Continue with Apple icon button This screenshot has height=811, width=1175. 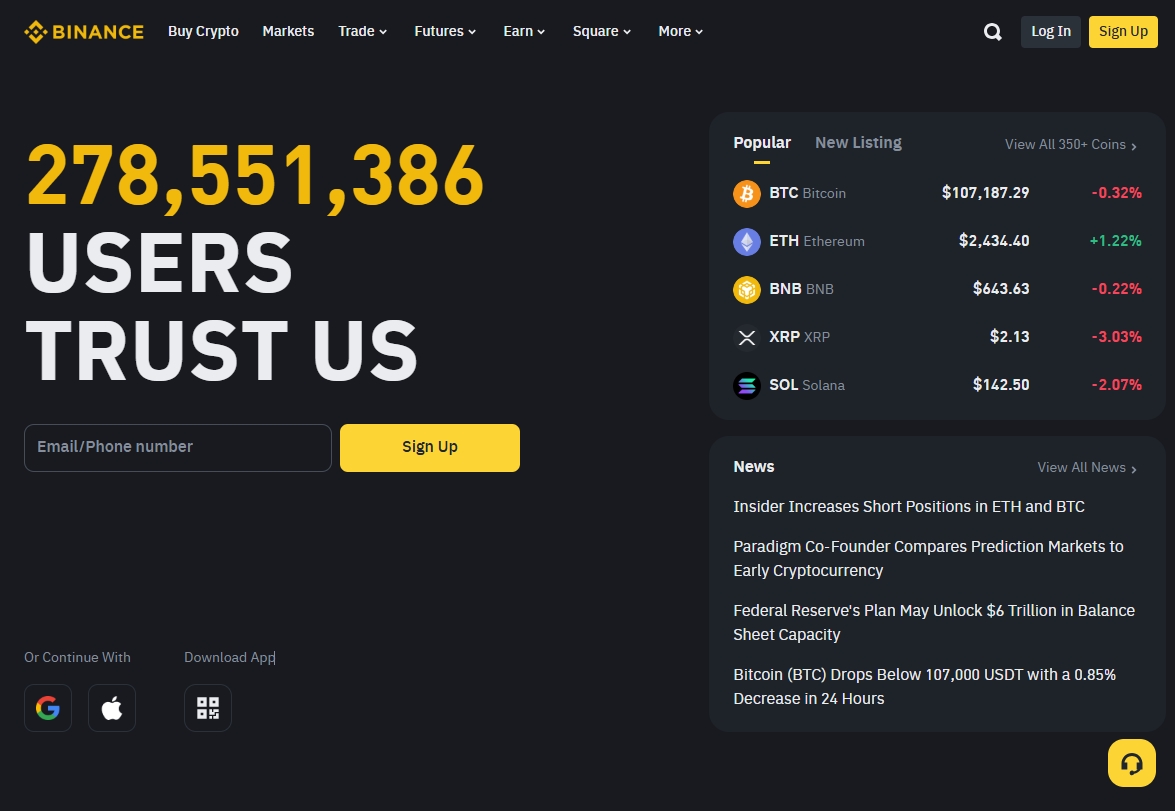(x=112, y=708)
